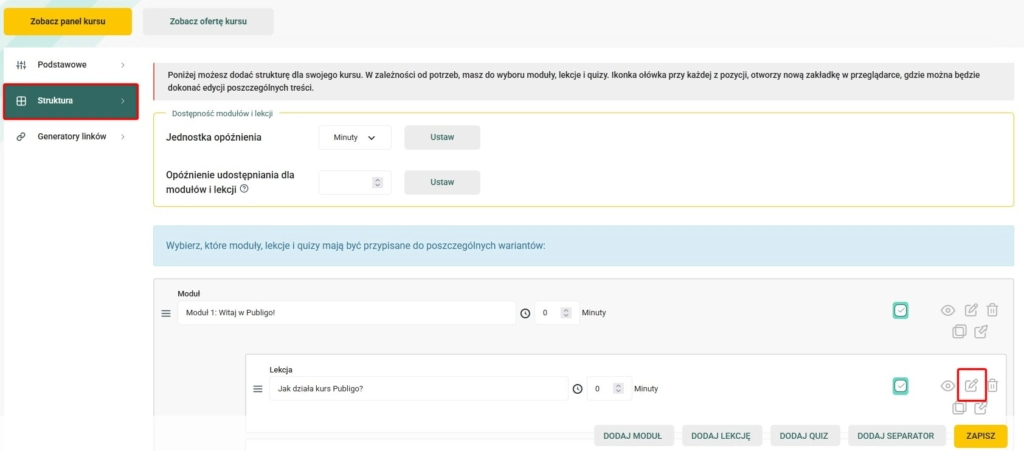Image resolution: width=1024 pixels, height=451 pixels.
Task: Click the Zobacz ofertę kursu button
Action: 208,22
